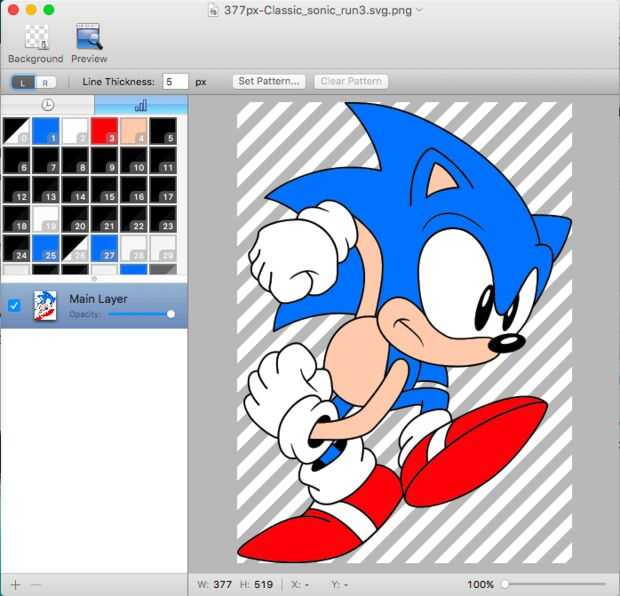Pick color swatch number 6

(x=16, y=160)
